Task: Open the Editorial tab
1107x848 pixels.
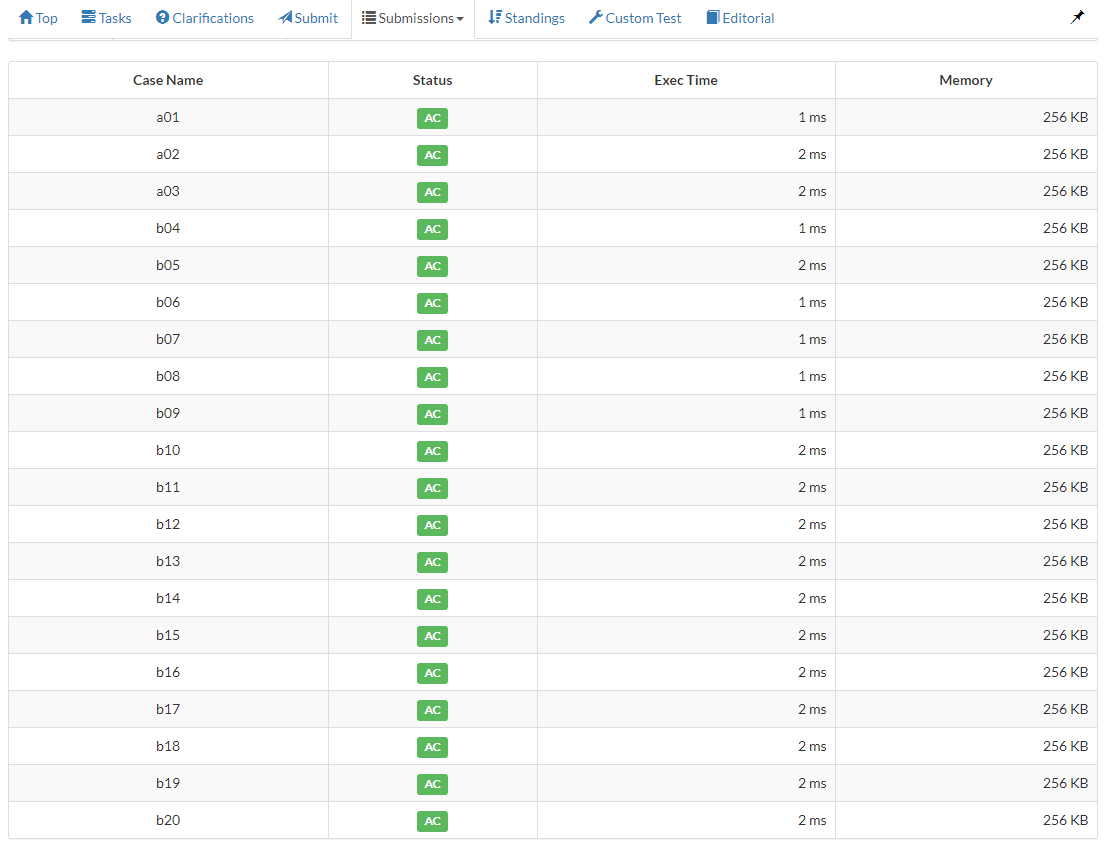Action: pos(741,18)
